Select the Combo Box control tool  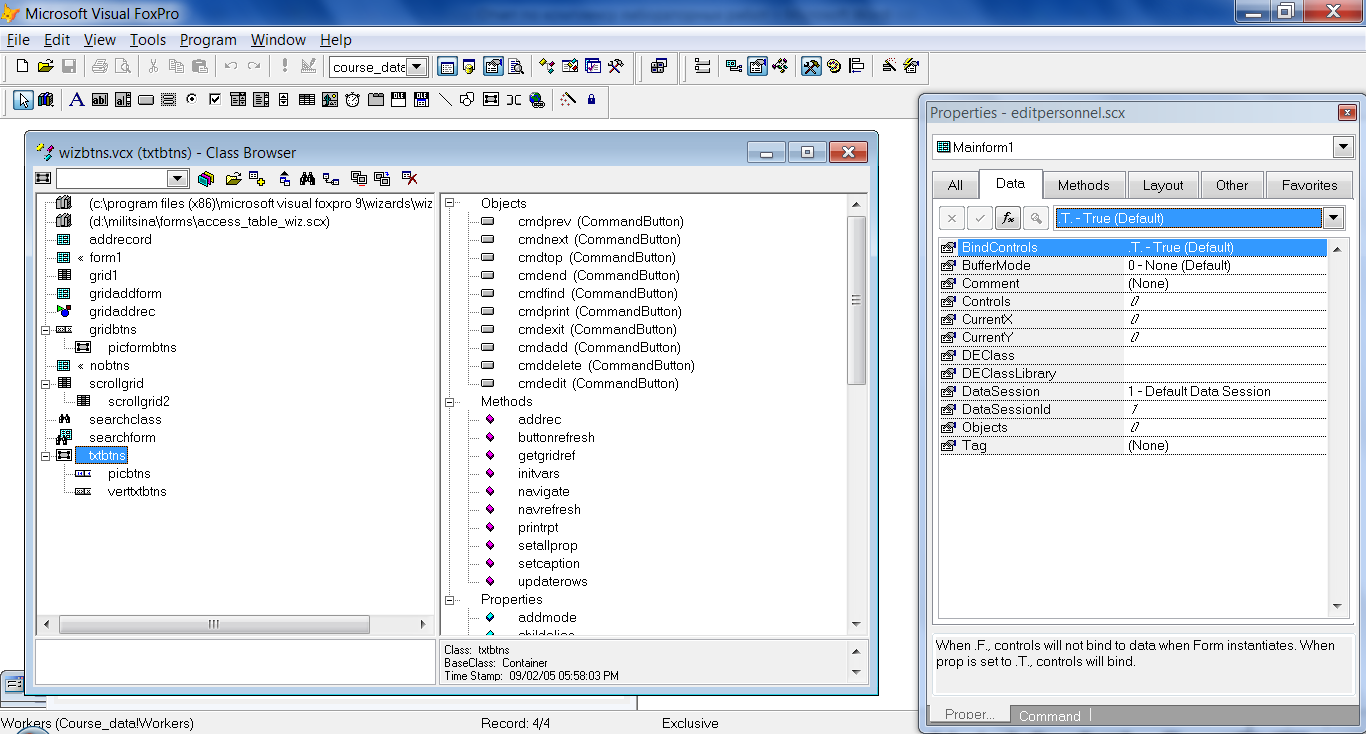pos(238,100)
